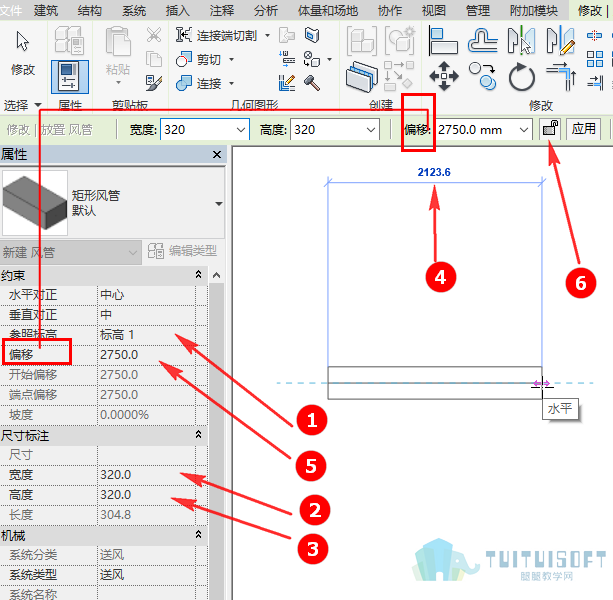
Task: Click the Create Assembly stacked panels icon
Action: 362,77
